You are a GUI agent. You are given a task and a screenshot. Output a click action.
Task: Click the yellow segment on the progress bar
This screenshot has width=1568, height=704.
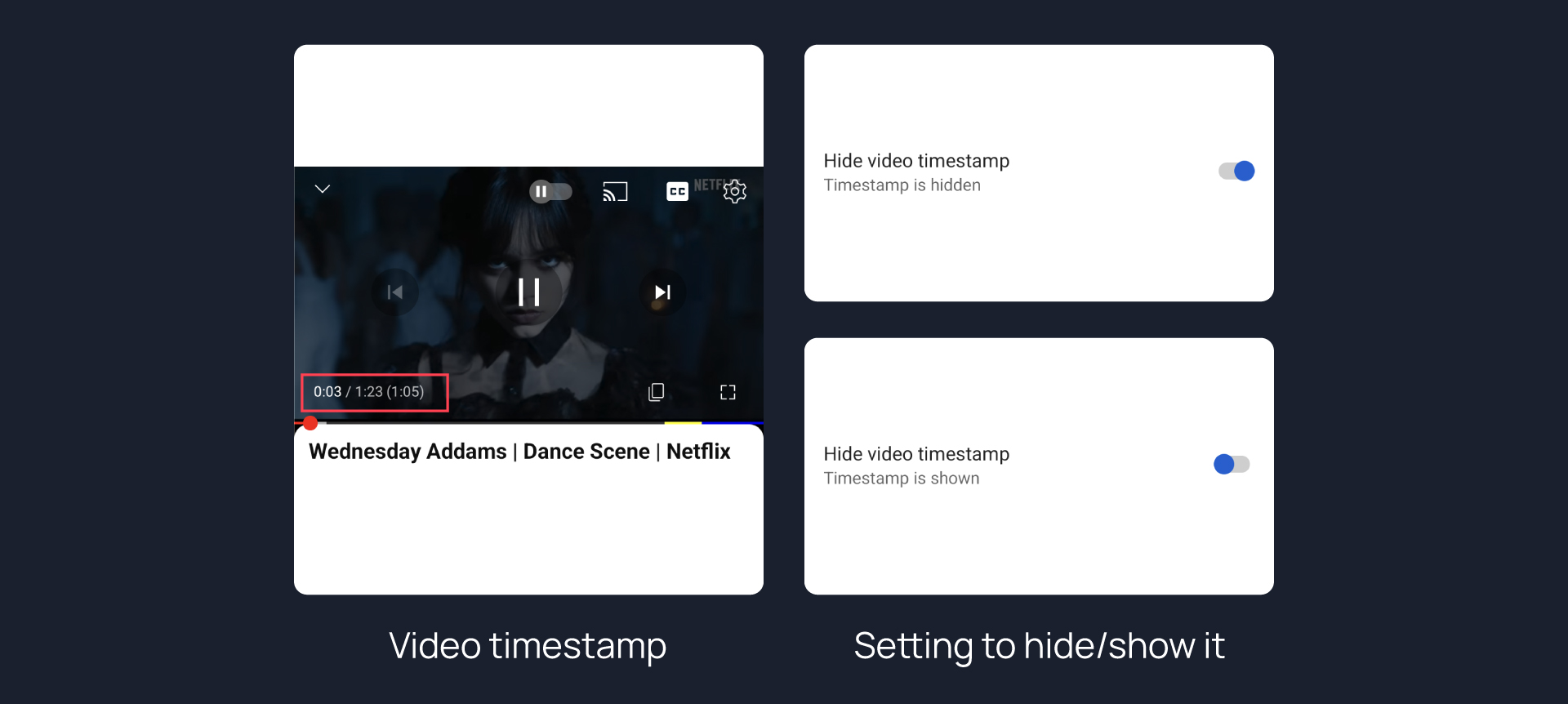pos(683,422)
